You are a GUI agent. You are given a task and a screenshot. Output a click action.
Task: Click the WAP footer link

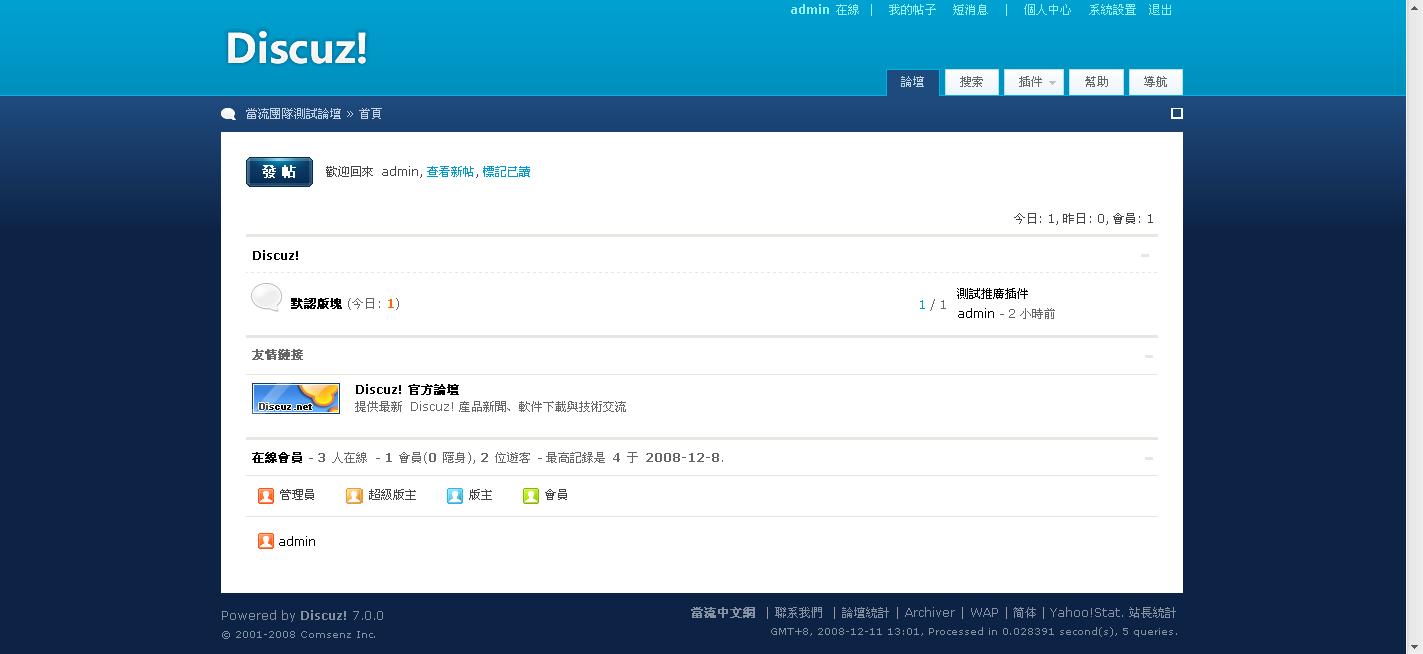point(984,613)
